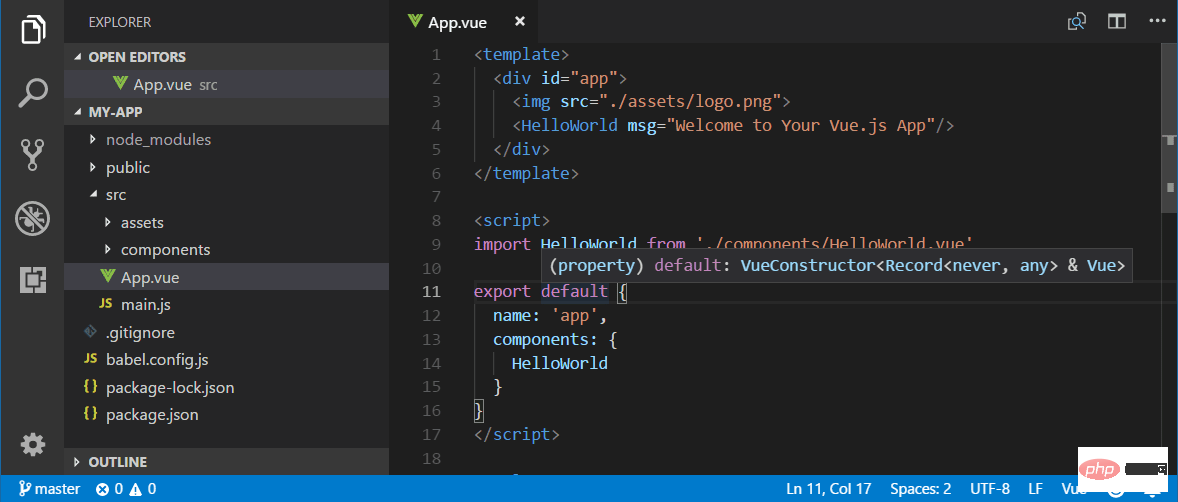Open the Search view icon
The image size is (1178, 502).
33,93
